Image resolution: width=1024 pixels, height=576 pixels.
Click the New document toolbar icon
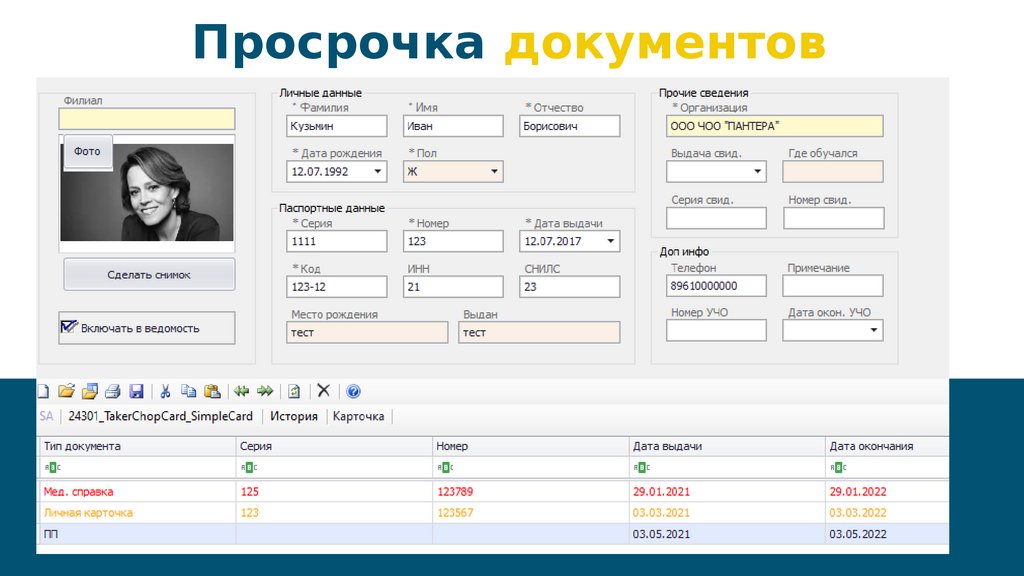(43, 391)
